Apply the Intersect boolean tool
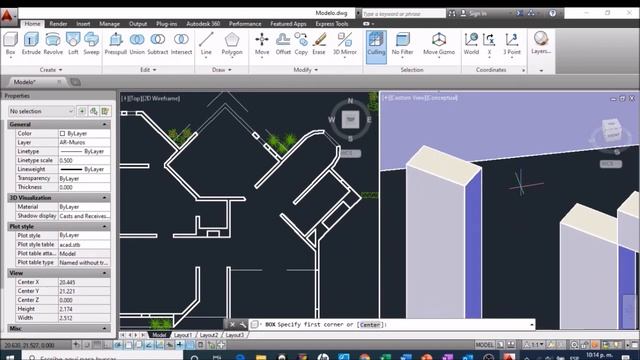Screen dimensions: 640x360 click(x=181, y=44)
